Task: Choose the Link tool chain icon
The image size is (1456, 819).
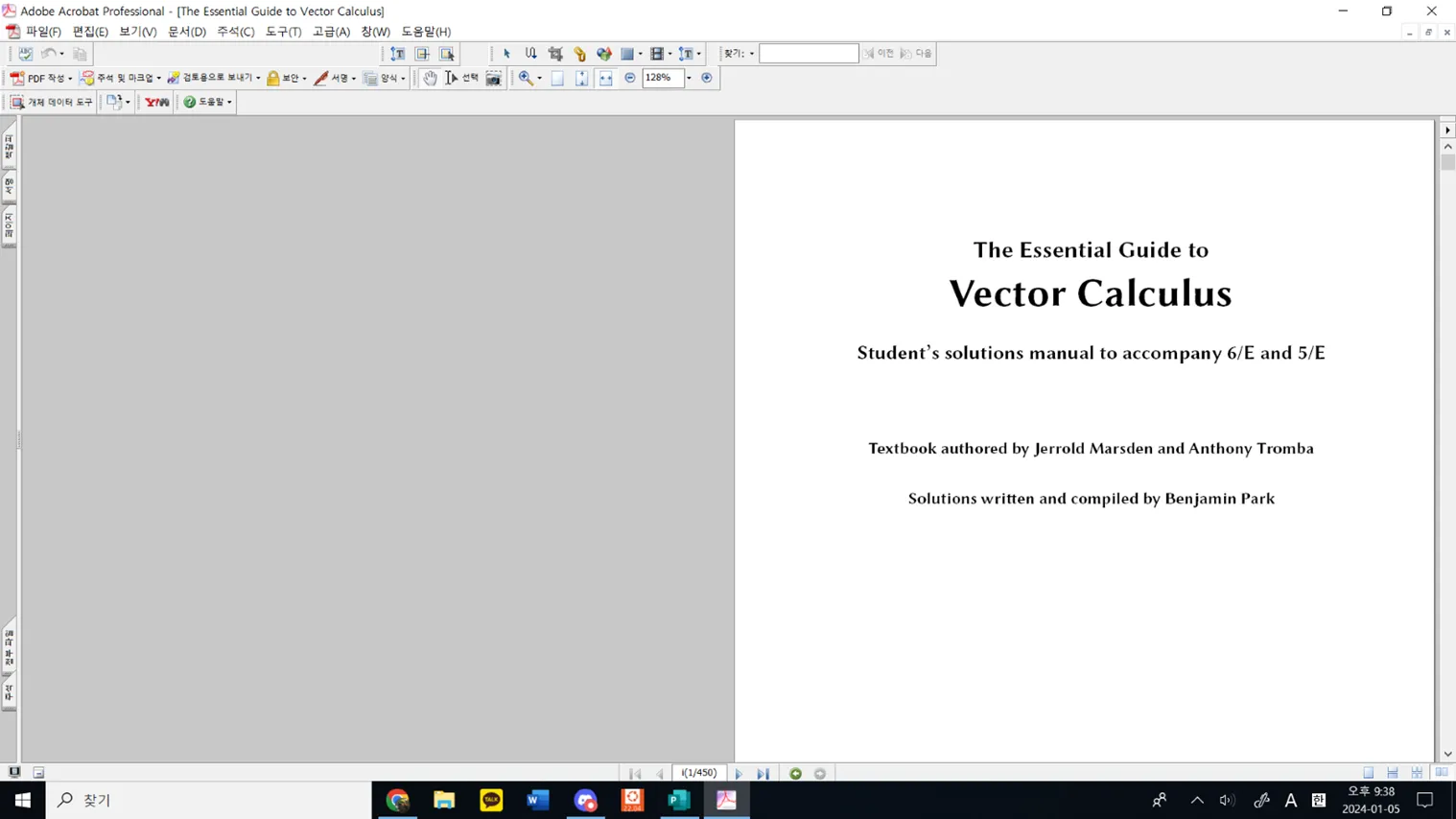Action: [579, 55]
